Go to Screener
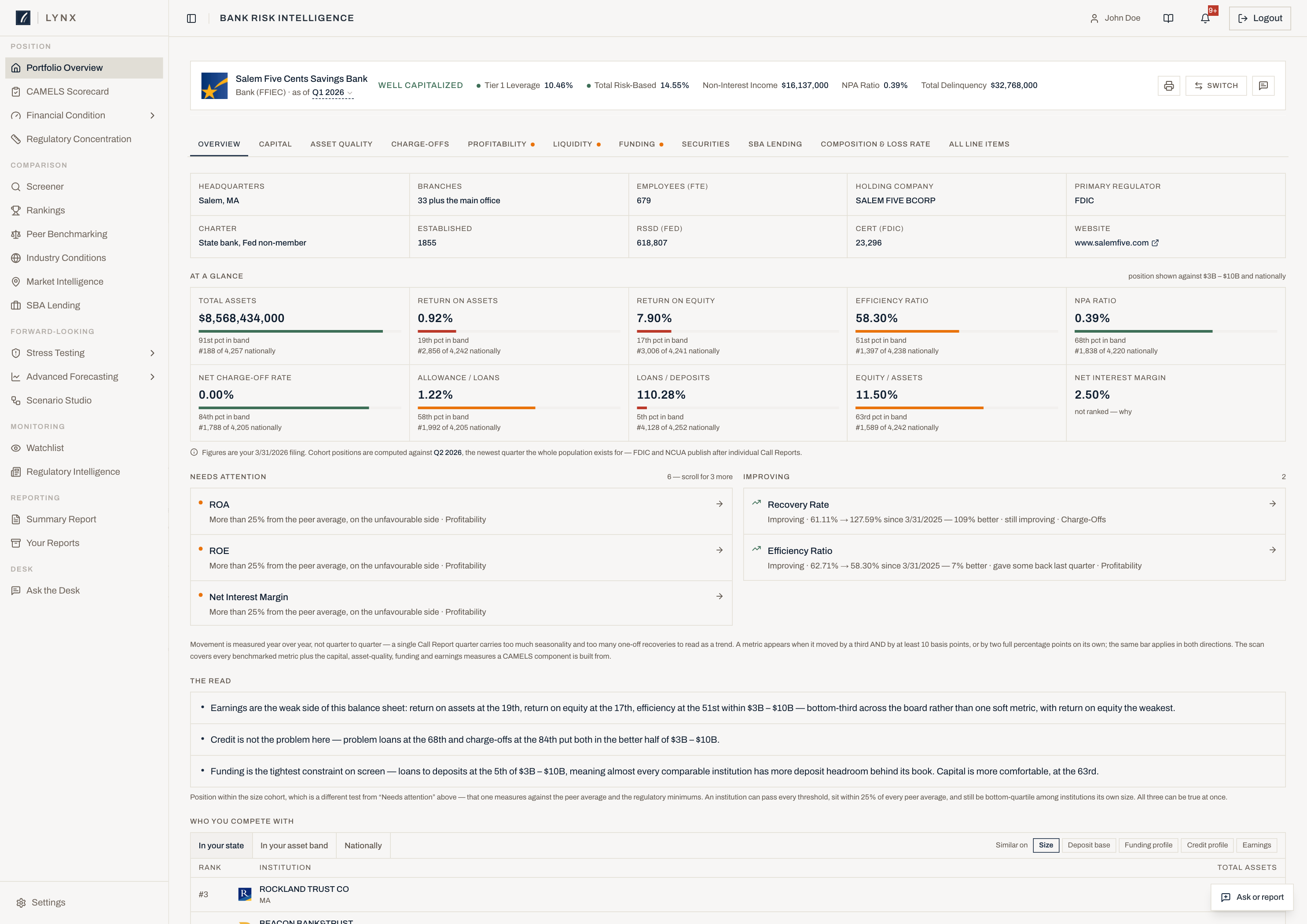 84,187
